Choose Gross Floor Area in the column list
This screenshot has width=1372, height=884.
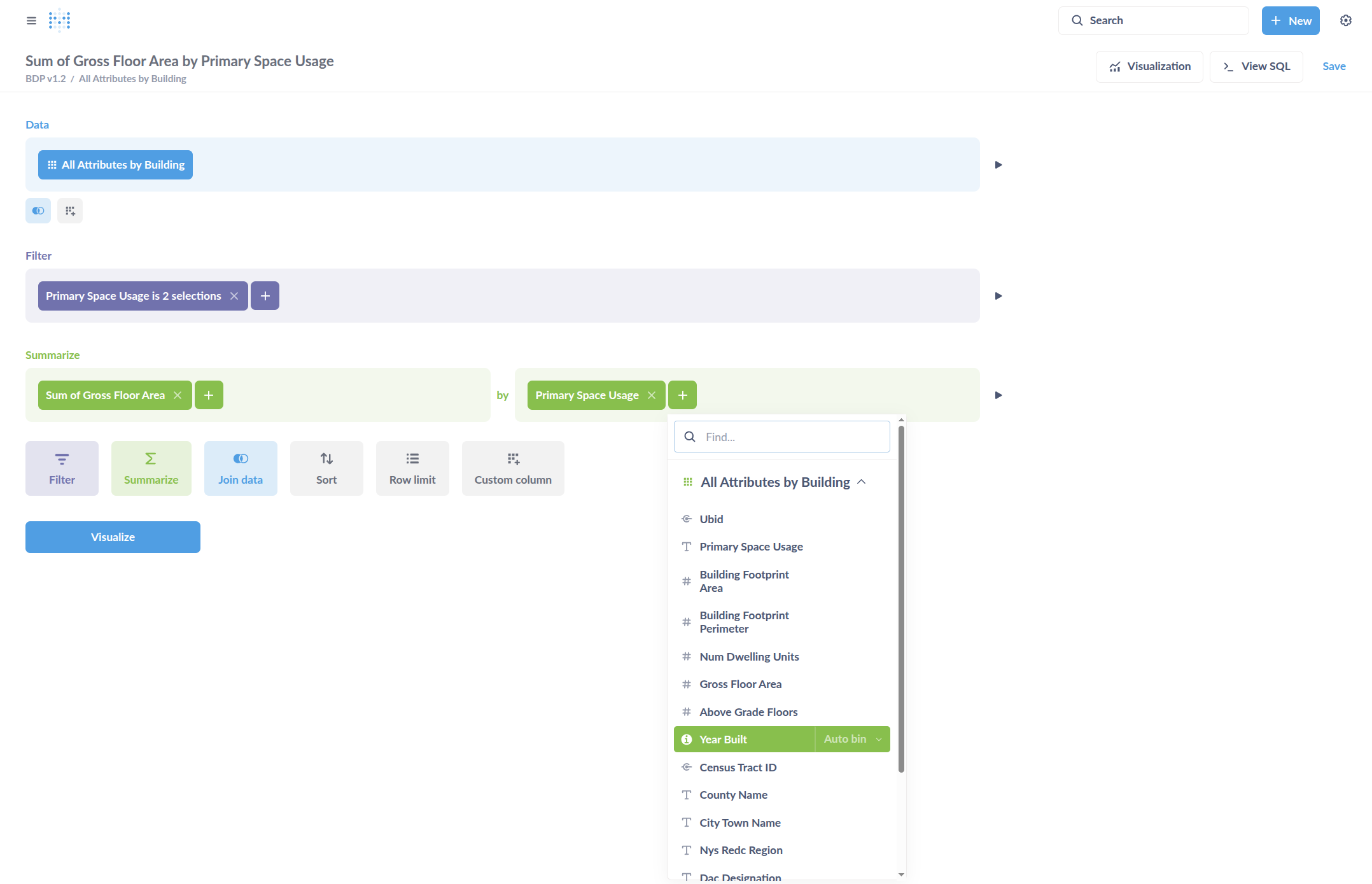(740, 684)
